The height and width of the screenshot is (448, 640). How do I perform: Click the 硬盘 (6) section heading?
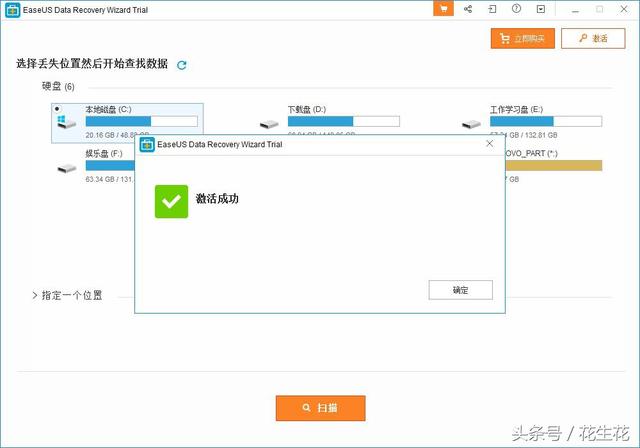(x=58, y=86)
